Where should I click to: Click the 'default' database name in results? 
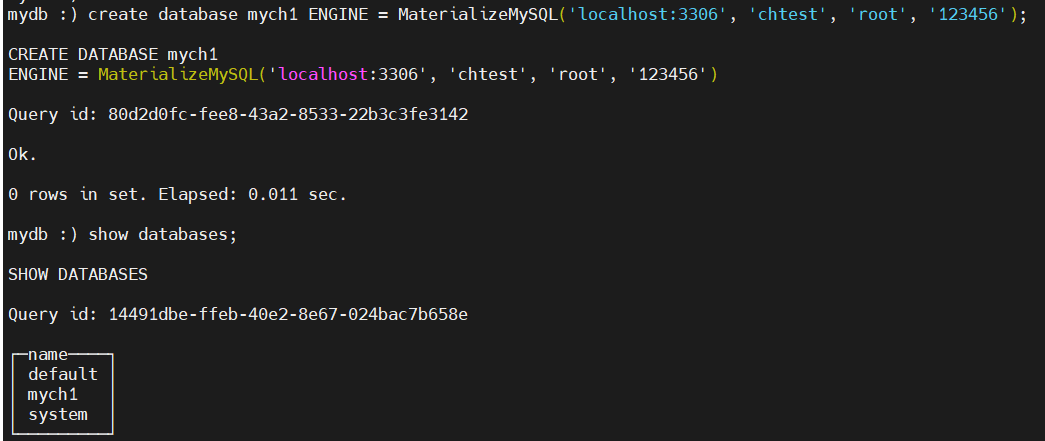tap(63, 374)
